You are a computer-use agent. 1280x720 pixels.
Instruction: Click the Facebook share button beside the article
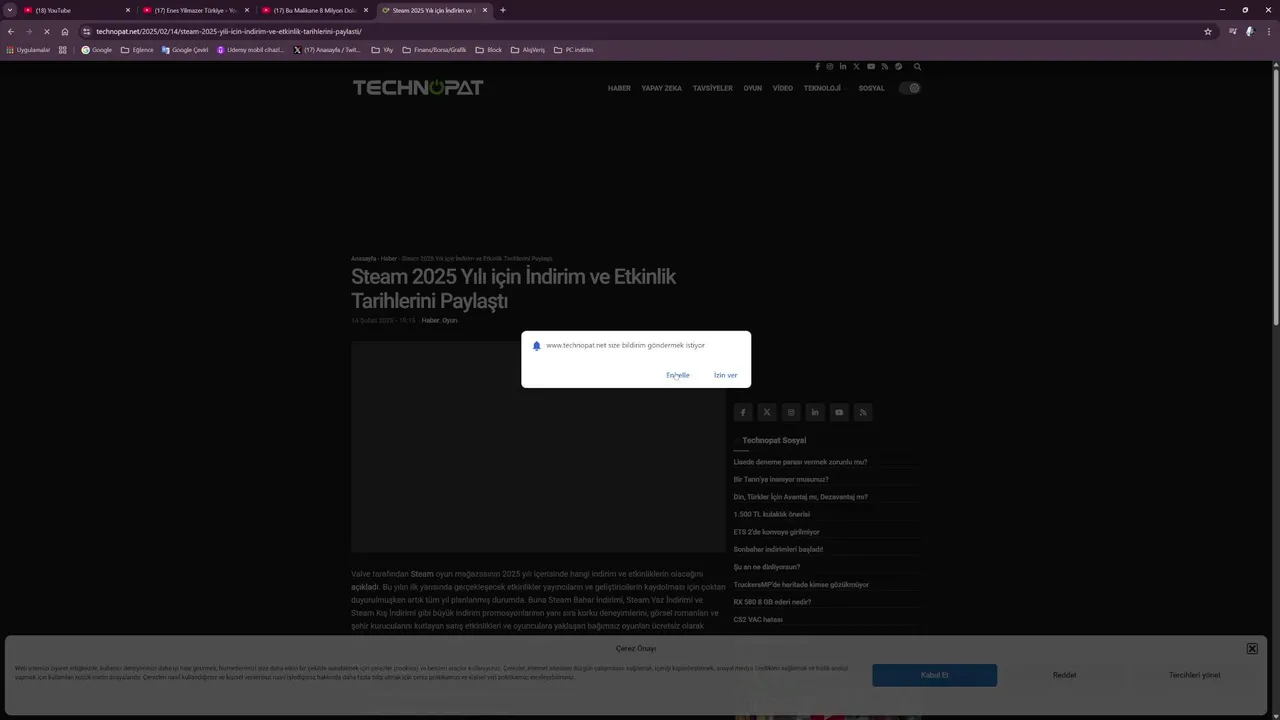tap(743, 412)
